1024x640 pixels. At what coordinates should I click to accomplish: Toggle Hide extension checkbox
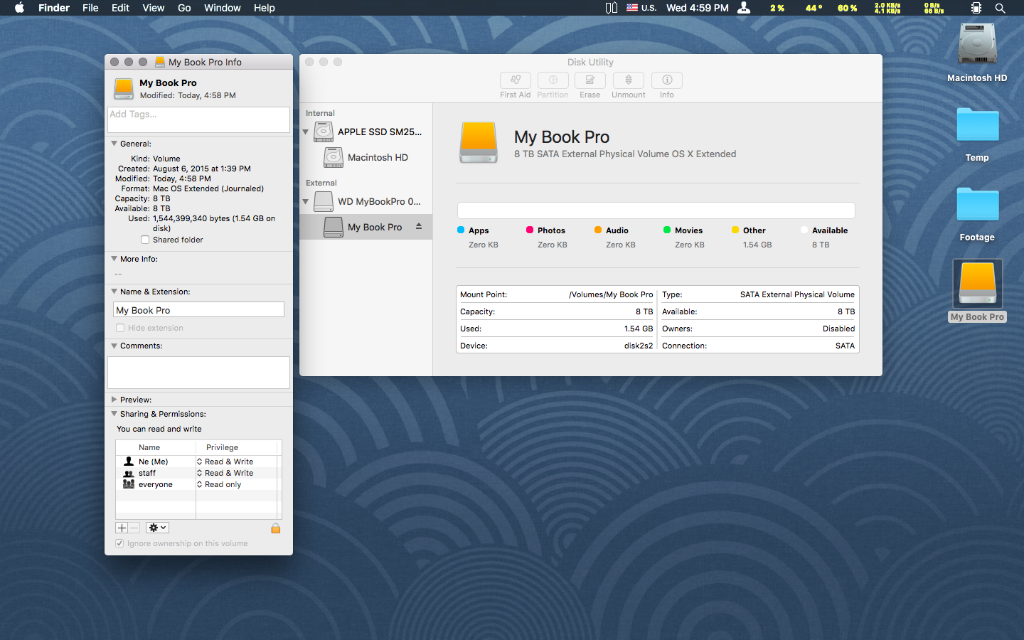pyautogui.click(x=120, y=328)
